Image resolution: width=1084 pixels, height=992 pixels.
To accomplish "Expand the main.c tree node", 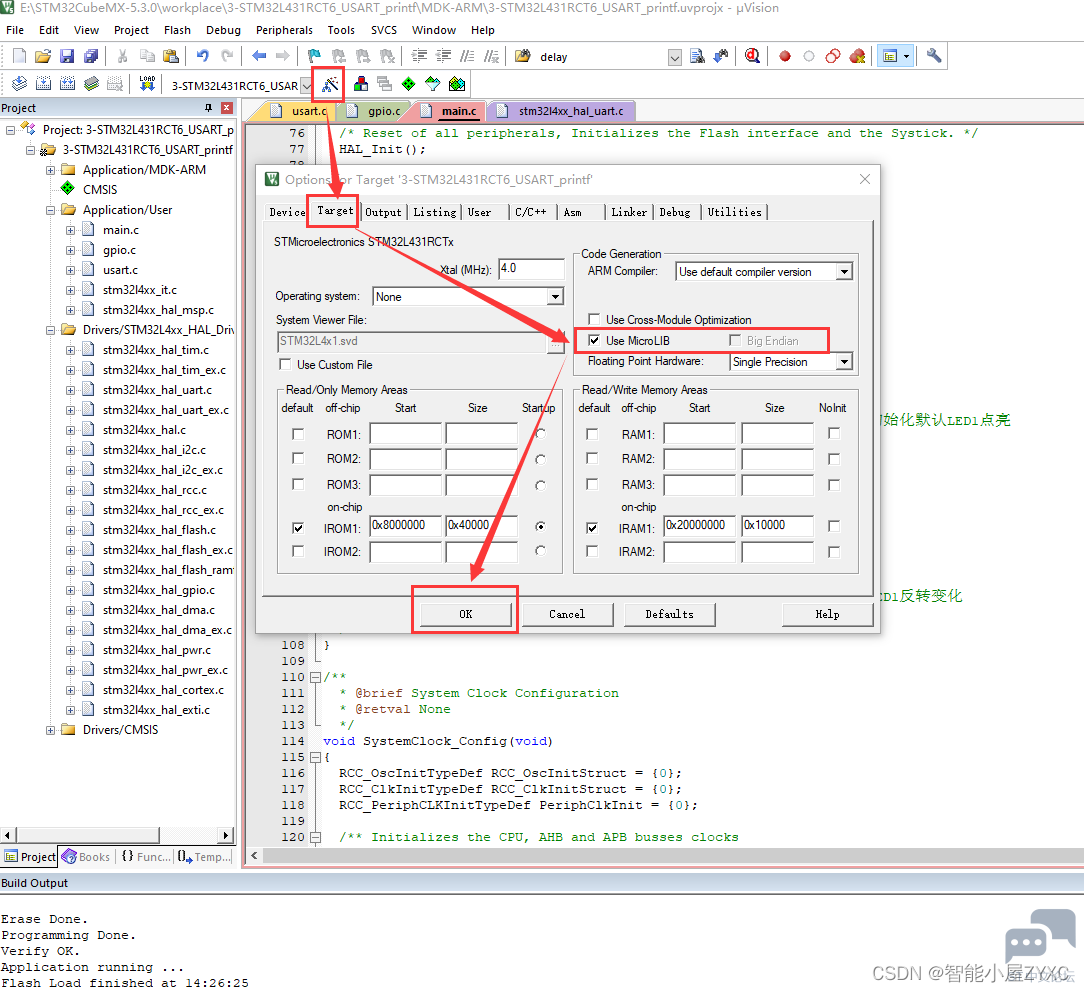I will [71, 230].
